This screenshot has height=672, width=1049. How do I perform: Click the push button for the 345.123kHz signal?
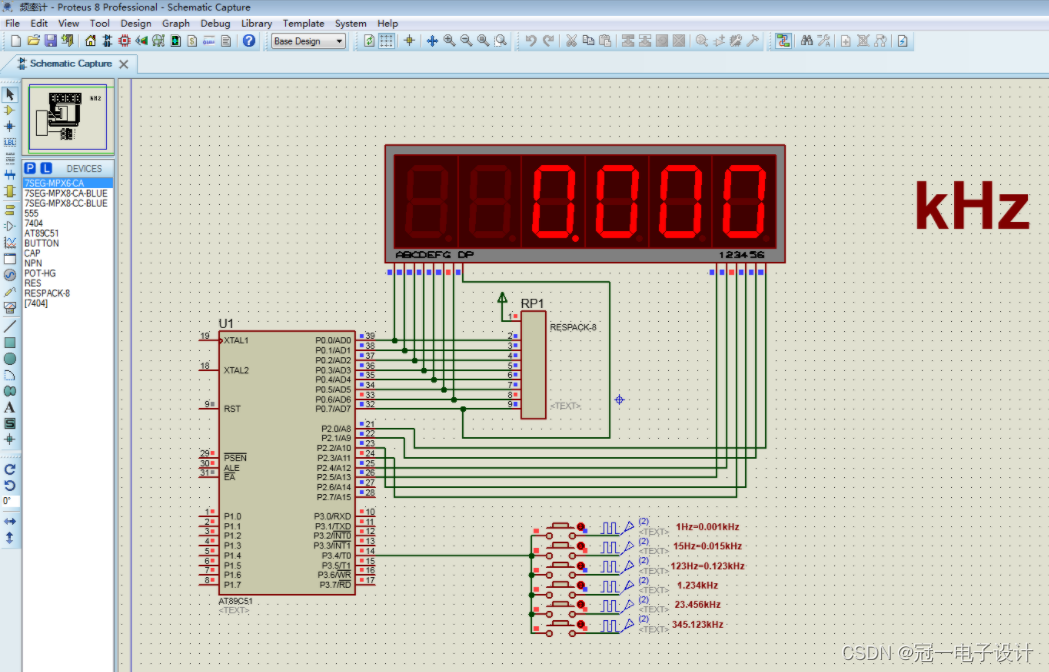(560, 626)
